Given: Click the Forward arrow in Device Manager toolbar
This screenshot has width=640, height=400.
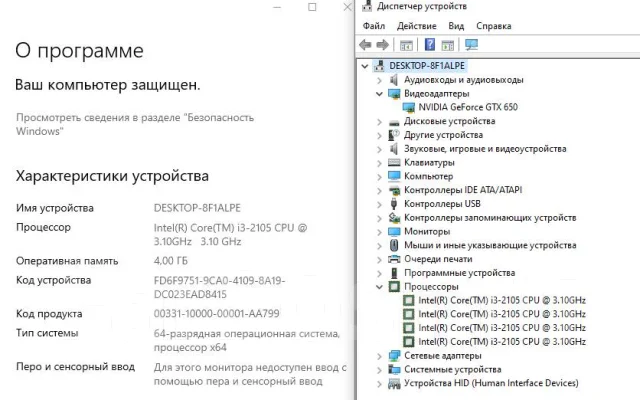Looking at the screenshot, I should click(382, 44).
